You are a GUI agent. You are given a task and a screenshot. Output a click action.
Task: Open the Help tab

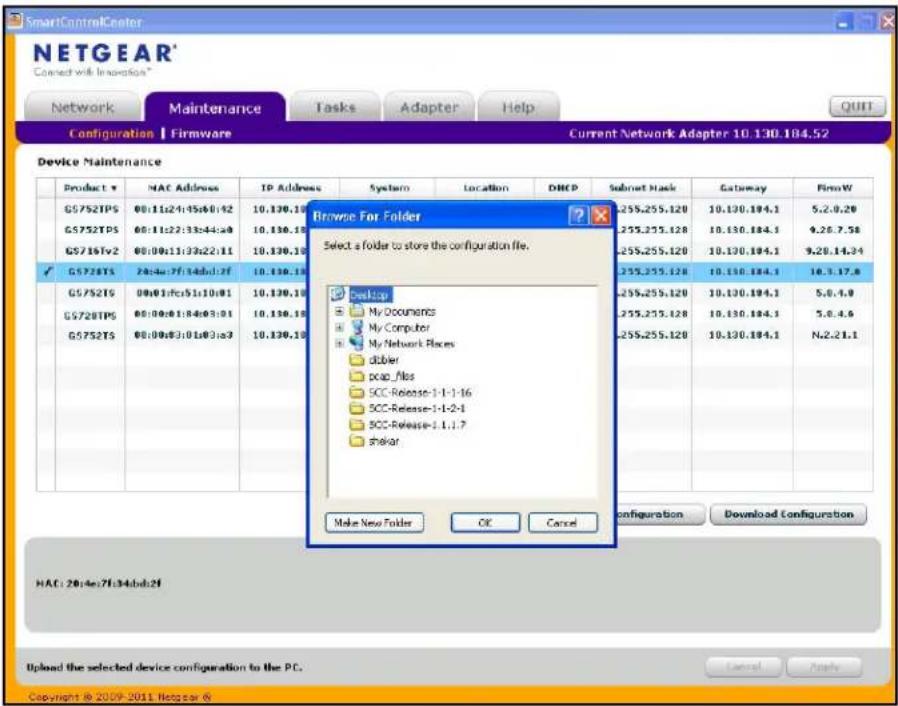[518, 107]
